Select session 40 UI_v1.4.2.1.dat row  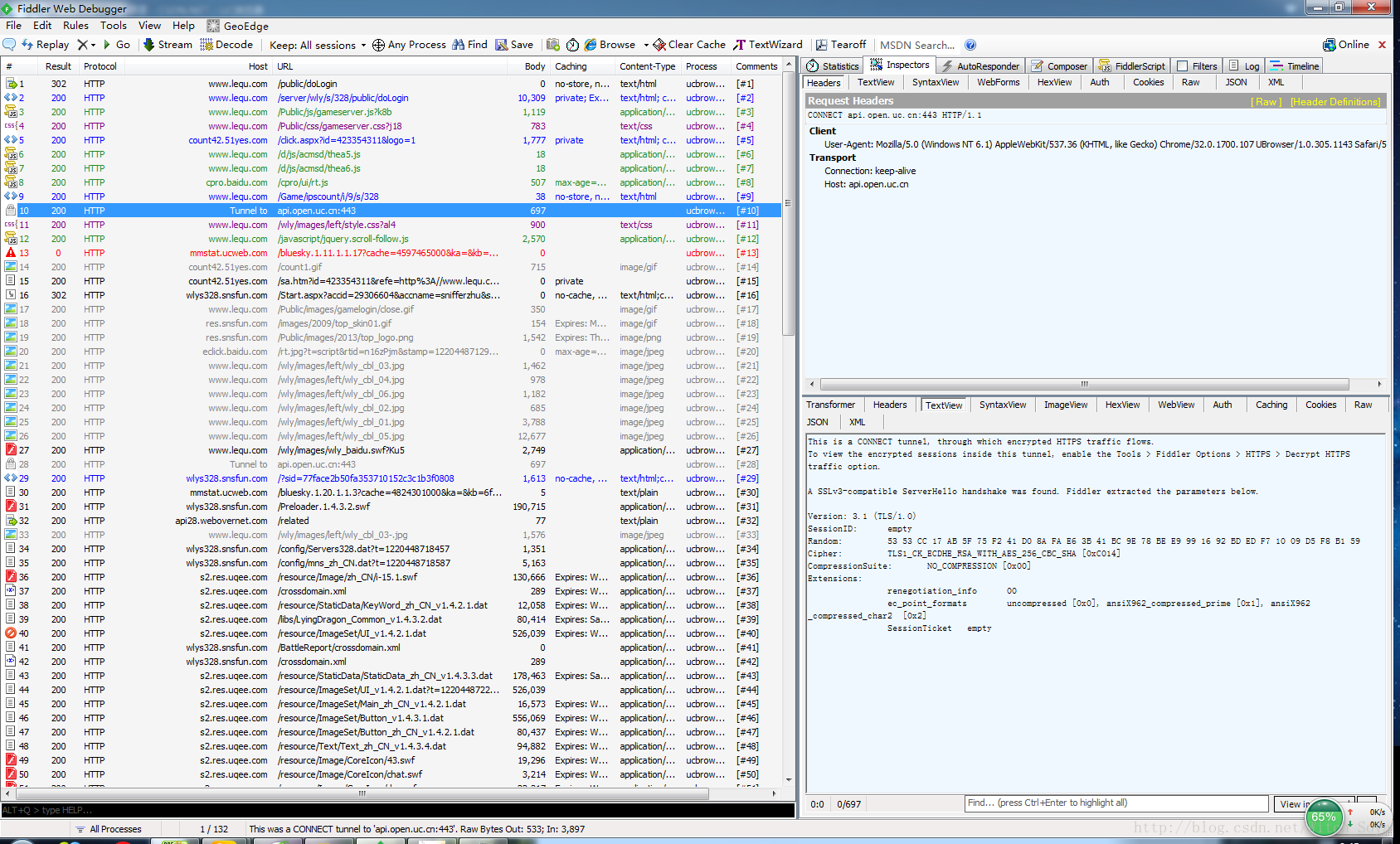[x=391, y=633]
